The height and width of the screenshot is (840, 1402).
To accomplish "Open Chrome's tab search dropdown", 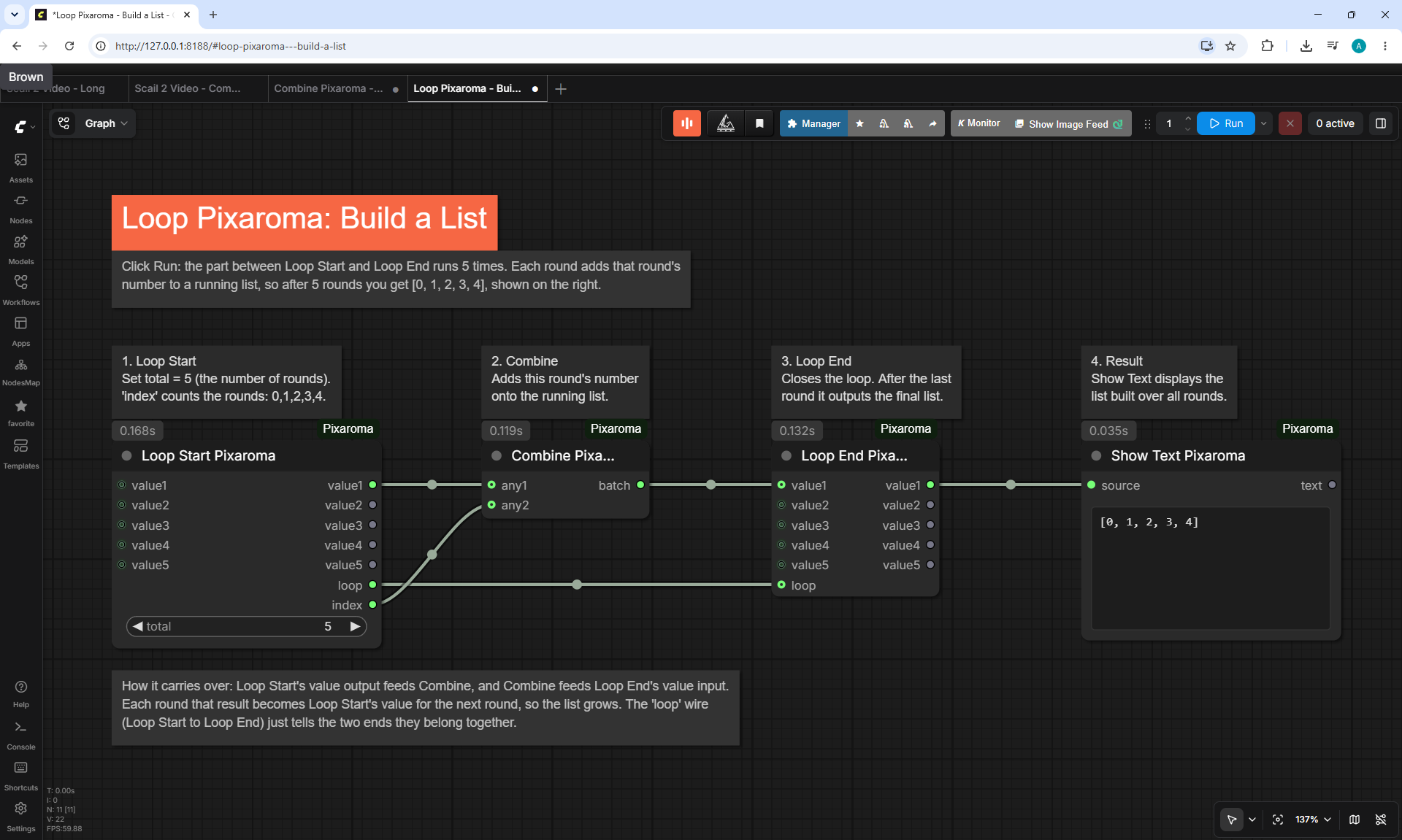I will (x=14, y=15).
